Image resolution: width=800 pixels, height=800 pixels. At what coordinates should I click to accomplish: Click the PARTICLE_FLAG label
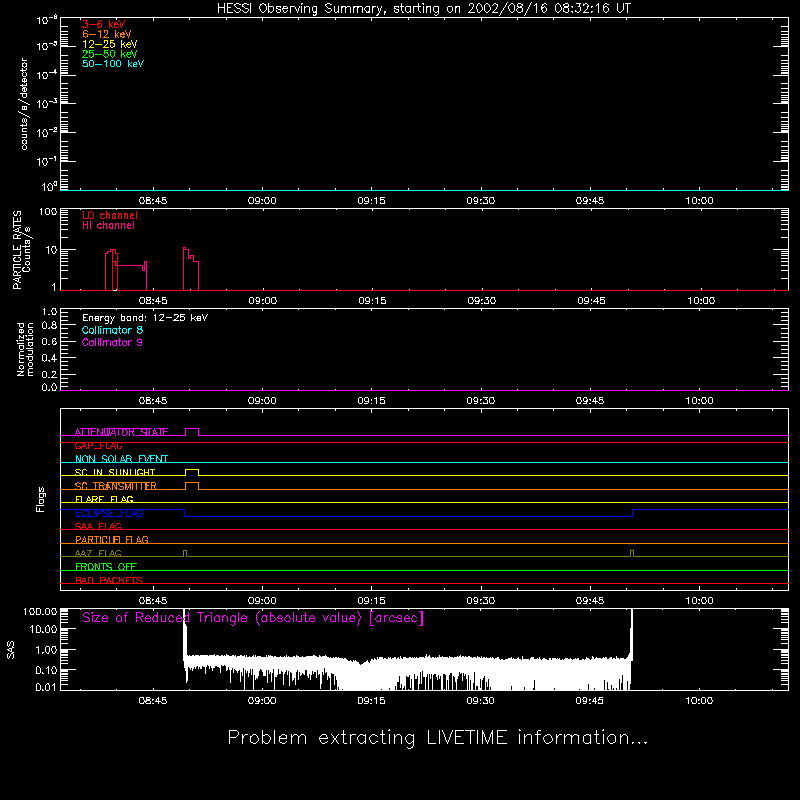pos(112,540)
